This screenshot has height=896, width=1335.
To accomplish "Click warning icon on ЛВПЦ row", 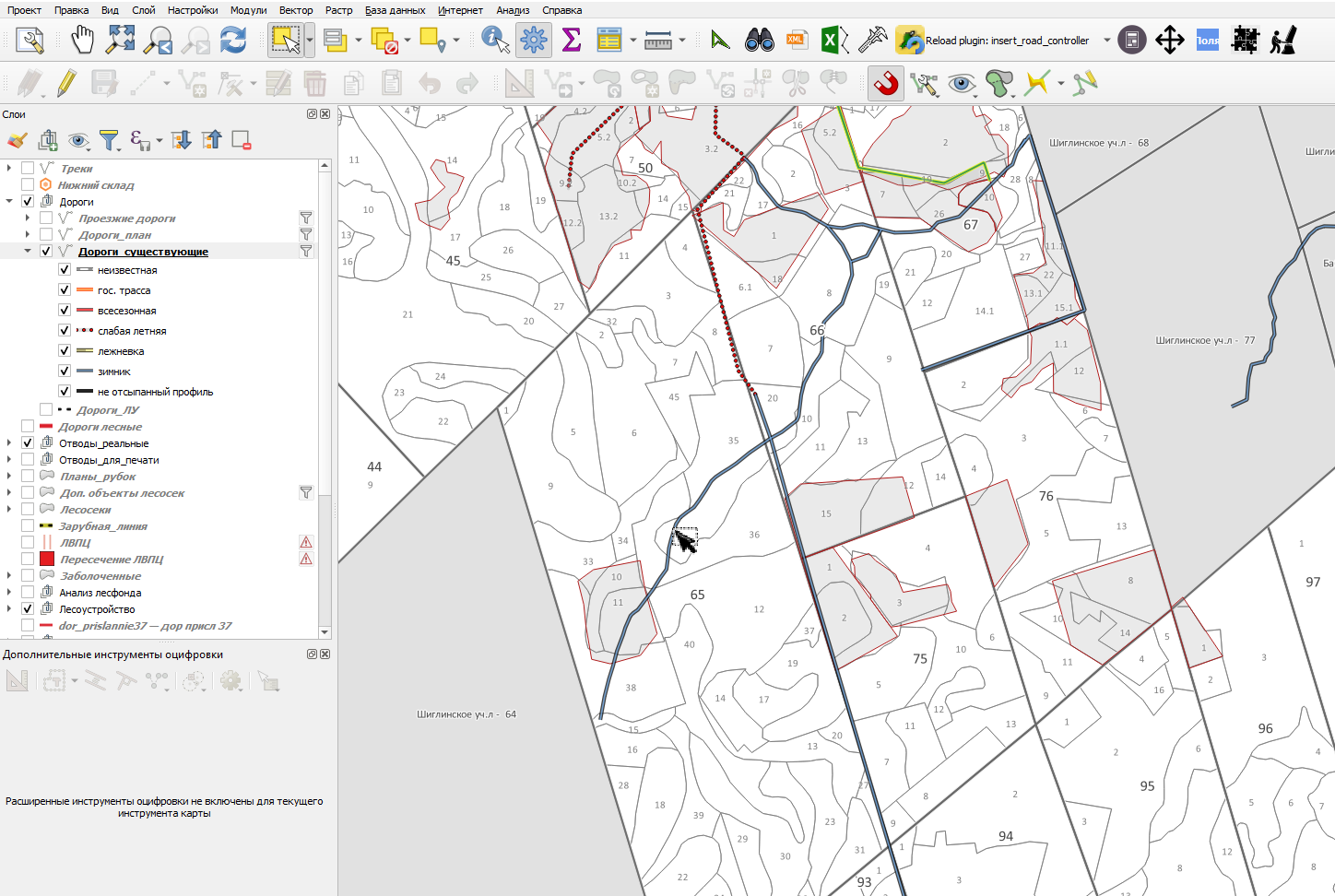I will tap(306, 543).
